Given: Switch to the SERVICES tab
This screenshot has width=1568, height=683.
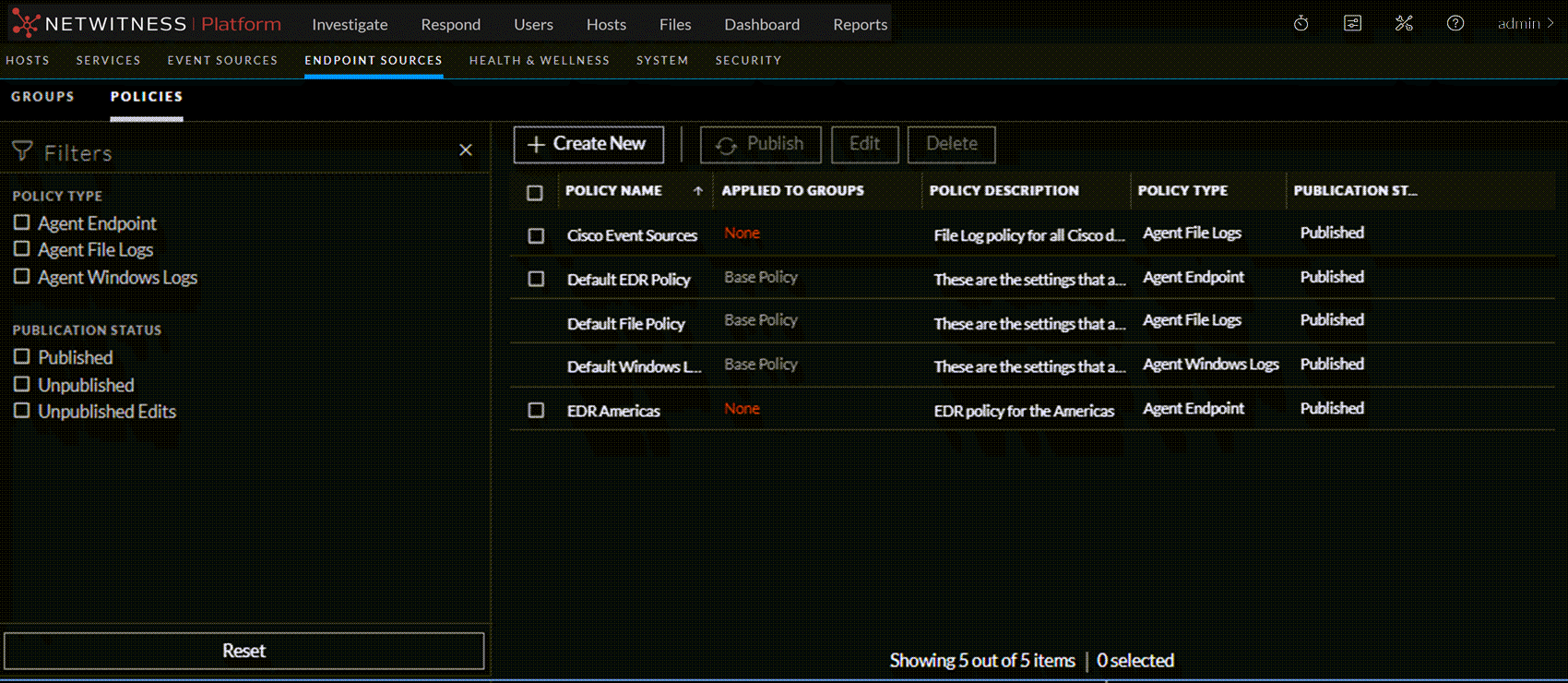Looking at the screenshot, I should (109, 60).
